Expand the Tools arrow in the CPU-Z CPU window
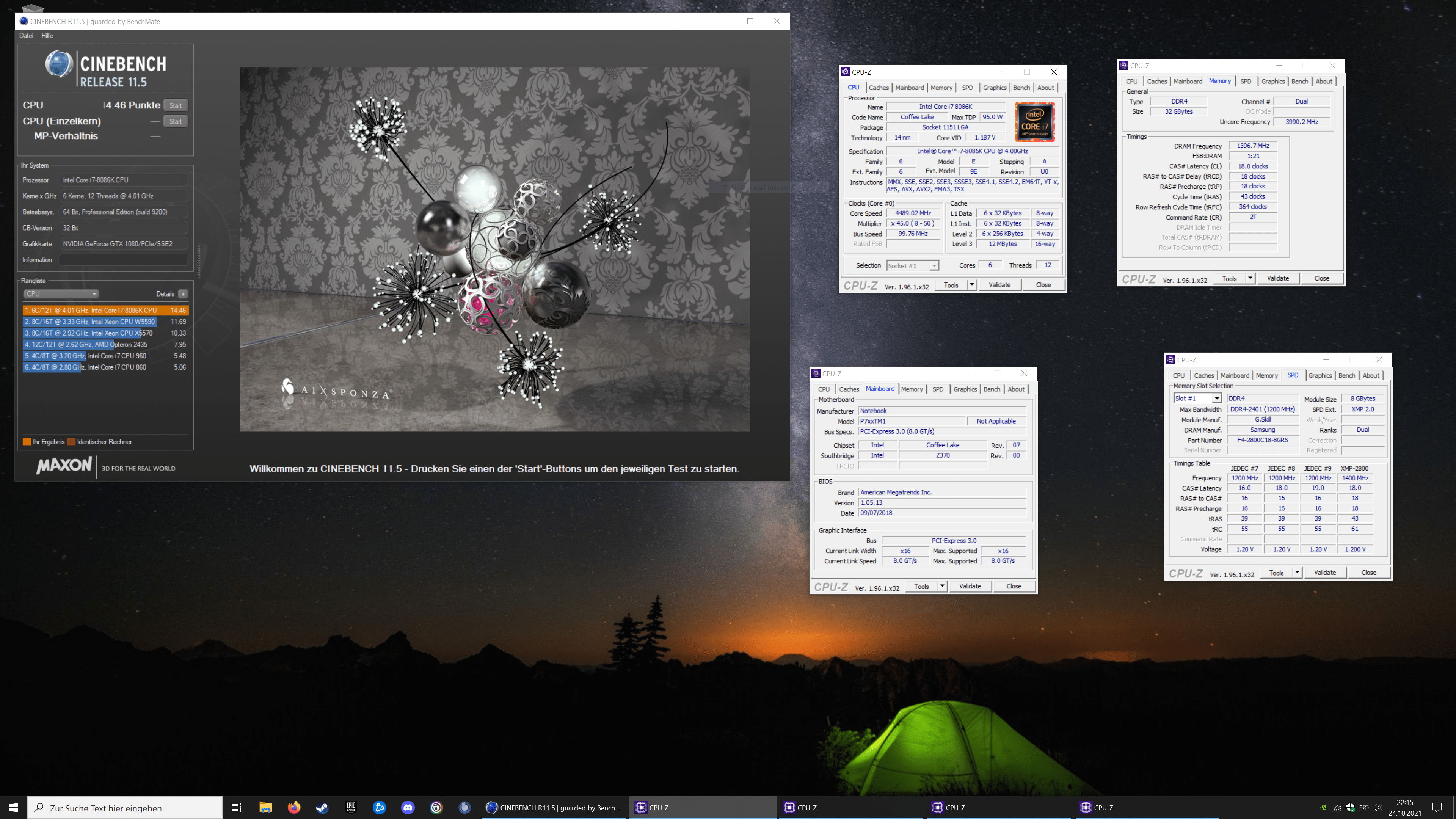The width and height of the screenshot is (1456, 819). (x=971, y=285)
